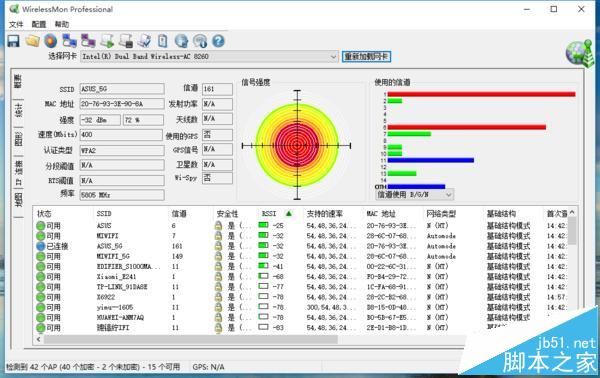The width and height of the screenshot is (600, 378).
Task: Switch to the 统计 side tab
Action: (18, 110)
